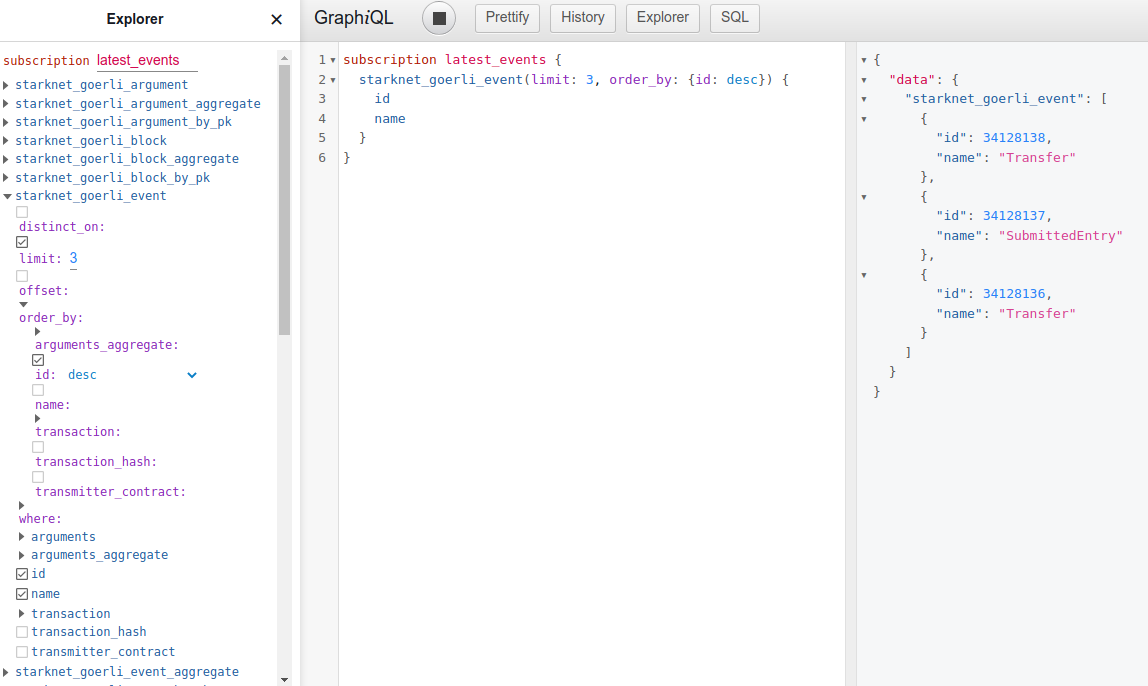The width and height of the screenshot is (1148, 686).
Task: Expand the where argument
Action: point(21,506)
